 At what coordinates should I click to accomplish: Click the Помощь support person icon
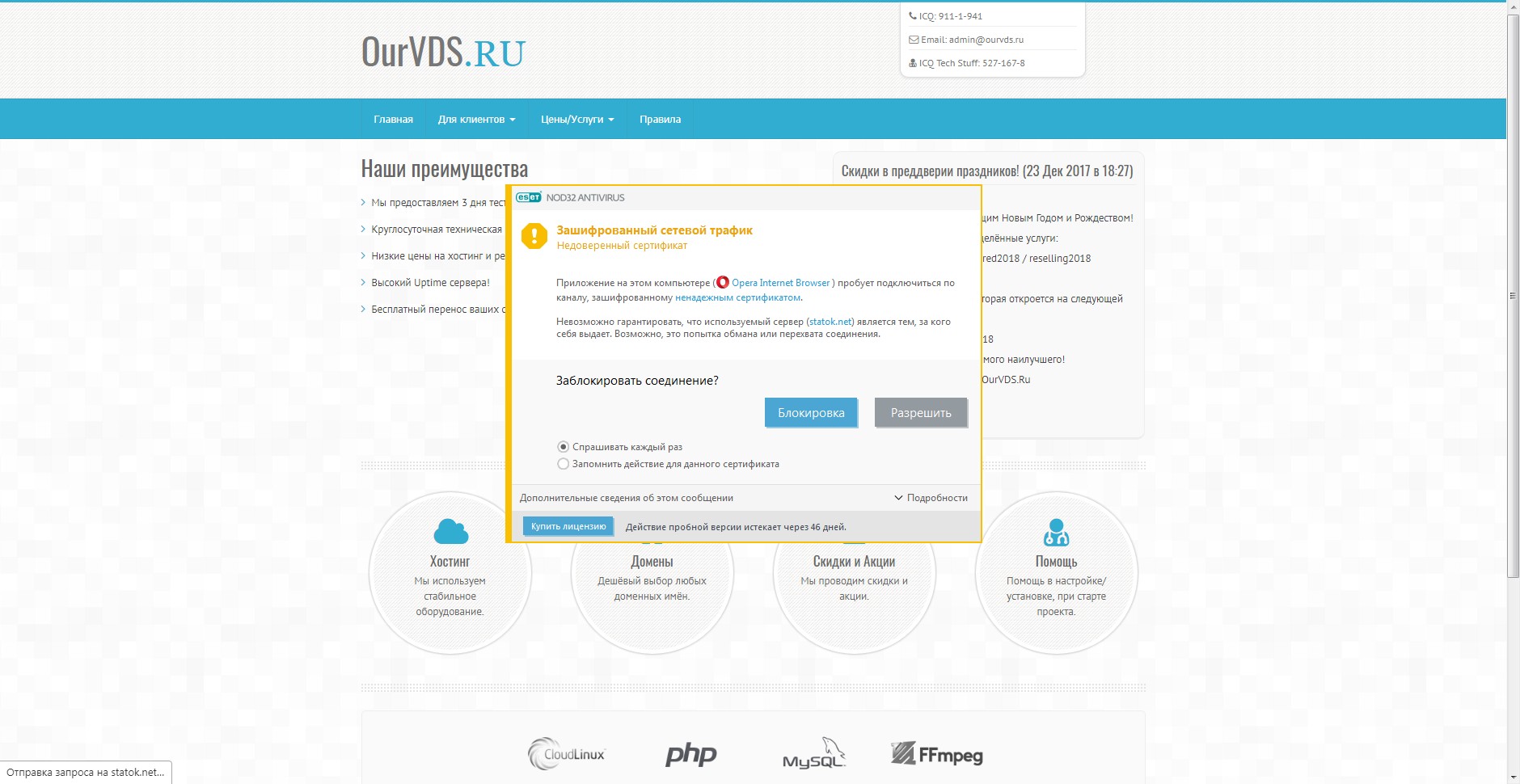(x=1056, y=533)
